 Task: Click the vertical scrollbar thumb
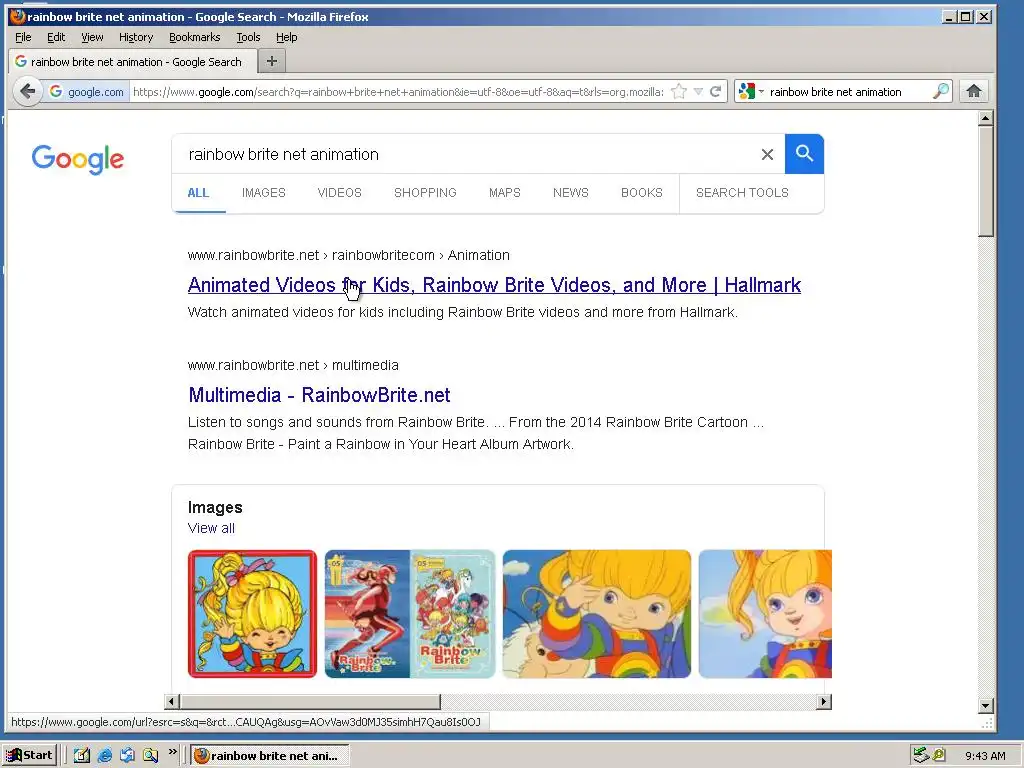point(986,182)
